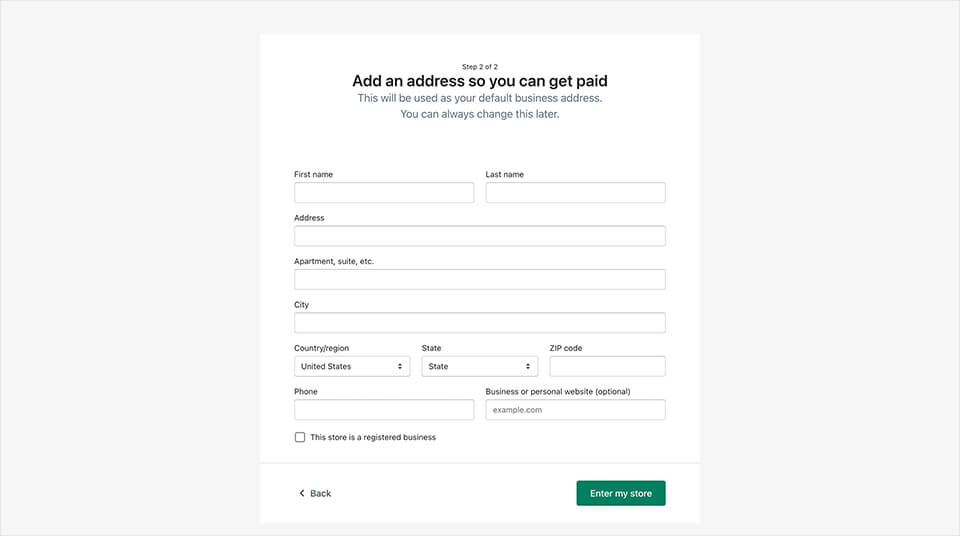Image resolution: width=960 pixels, height=536 pixels.
Task: Focus the First name field
Action: coord(384,193)
